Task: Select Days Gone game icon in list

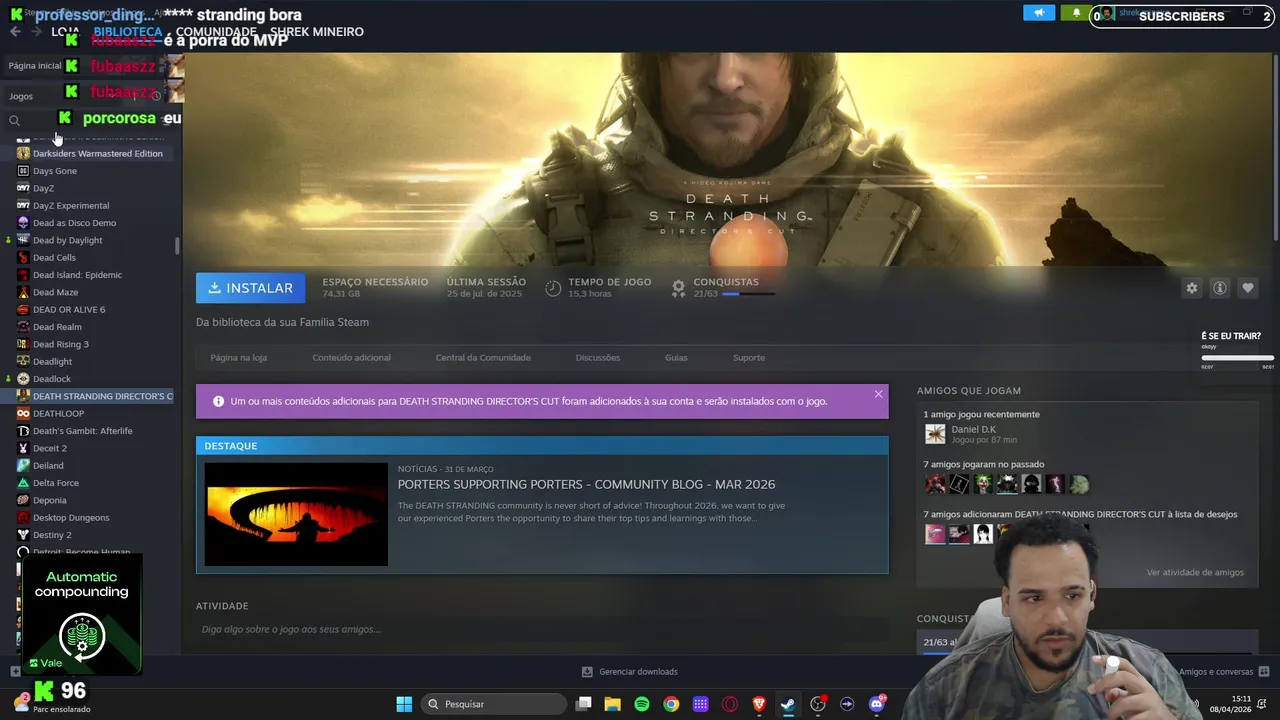Action: [23, 171]
